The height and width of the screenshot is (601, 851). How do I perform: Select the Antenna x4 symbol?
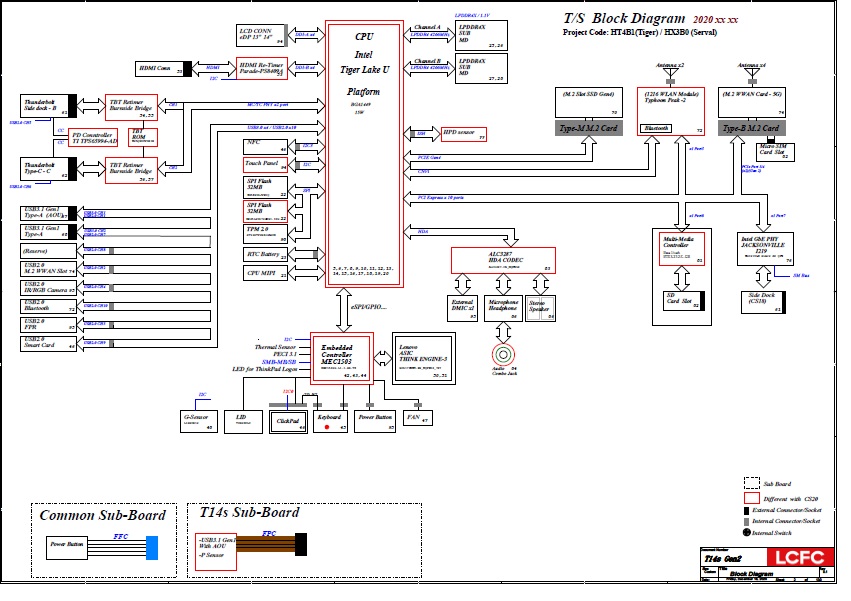[x=752, y=75]
